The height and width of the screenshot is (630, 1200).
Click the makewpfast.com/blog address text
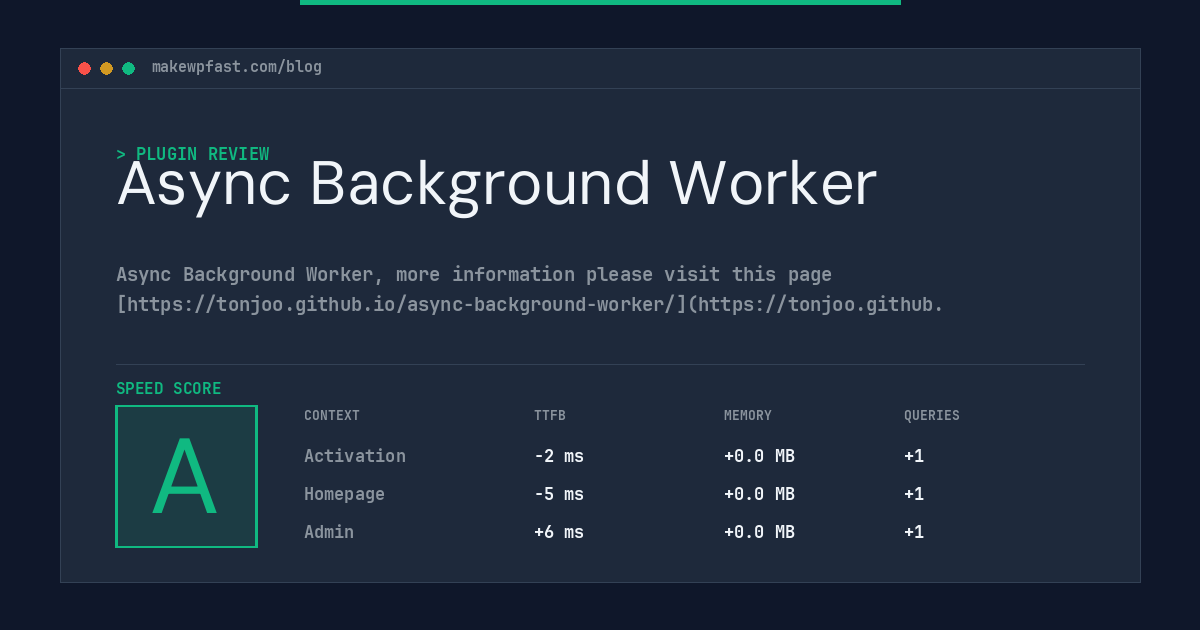click(x=237, y=67)
